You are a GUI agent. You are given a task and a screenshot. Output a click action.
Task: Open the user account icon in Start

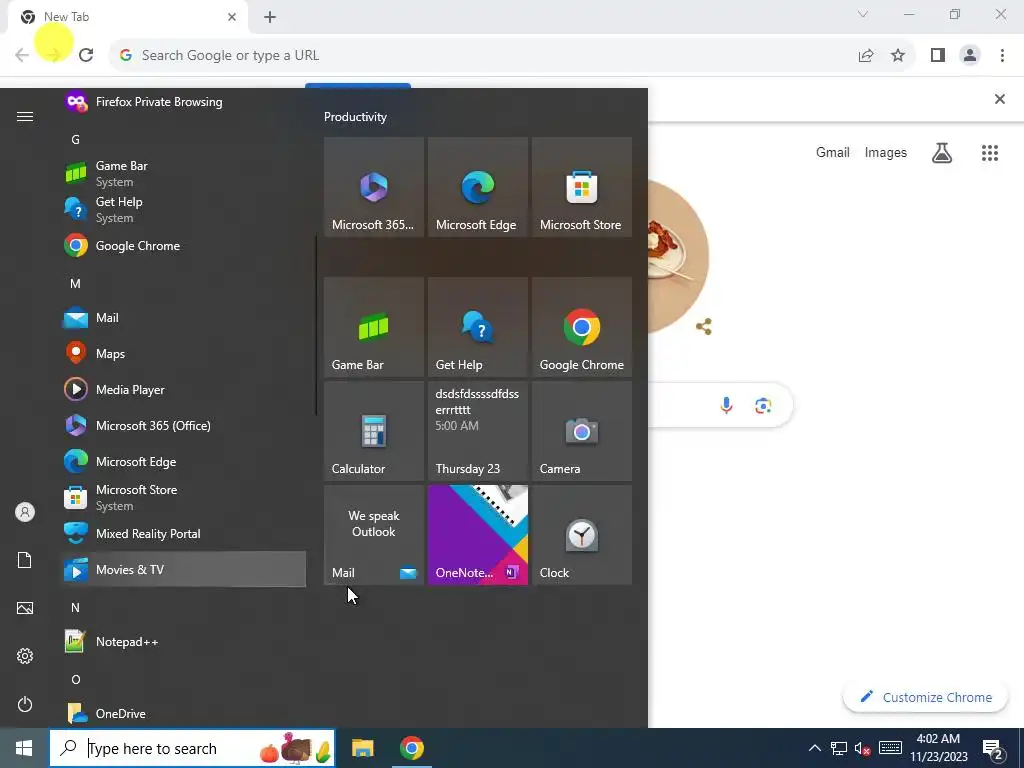coord(25,512)
